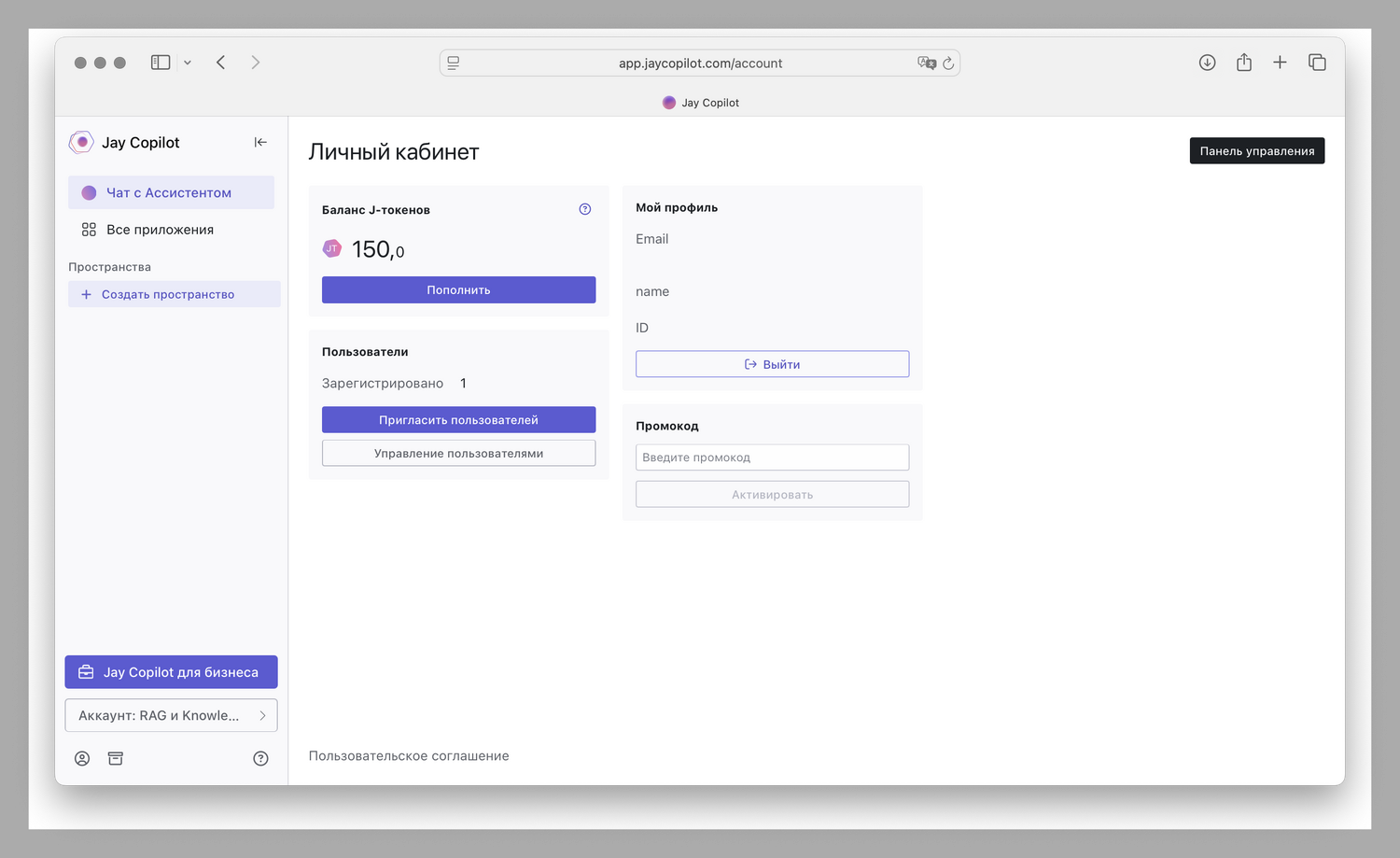Click the Зарегистрировано label
This screenshot has width=1400, height=858.
383,384
